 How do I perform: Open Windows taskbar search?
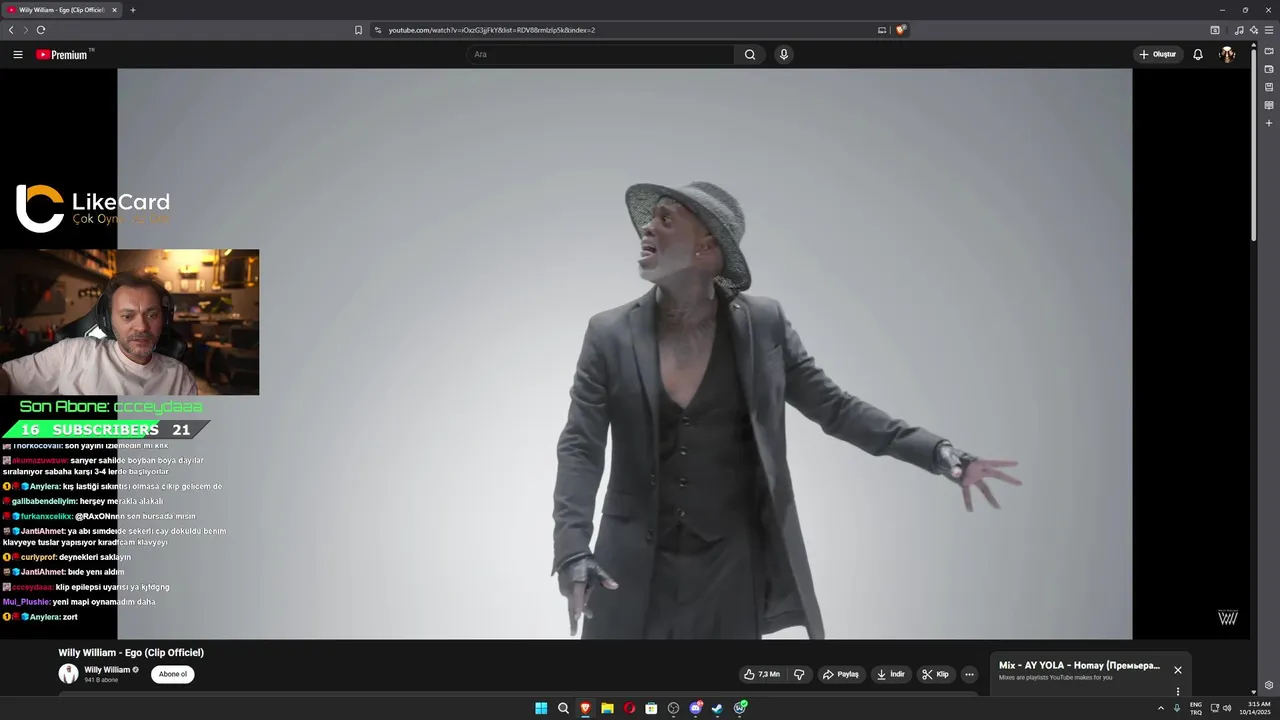click(563, 708)
